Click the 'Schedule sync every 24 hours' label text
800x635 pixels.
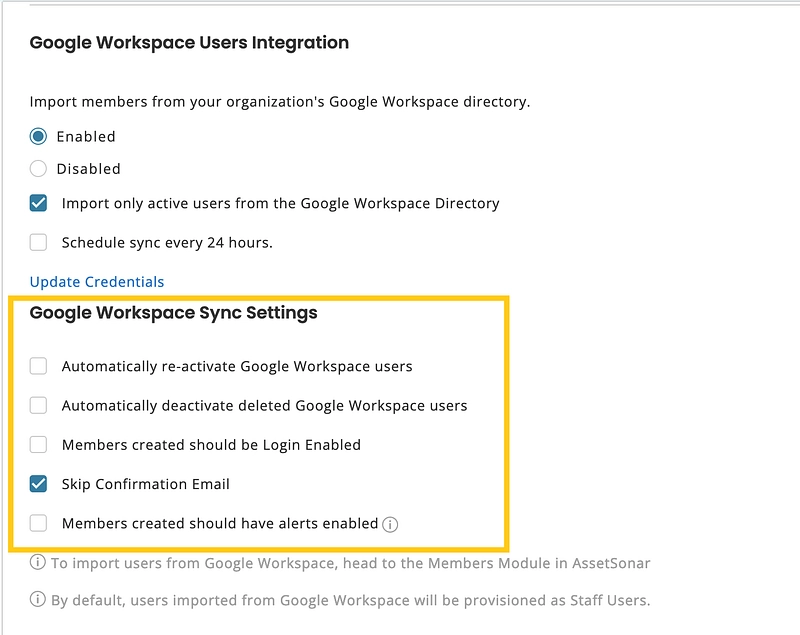click(167, 242)
